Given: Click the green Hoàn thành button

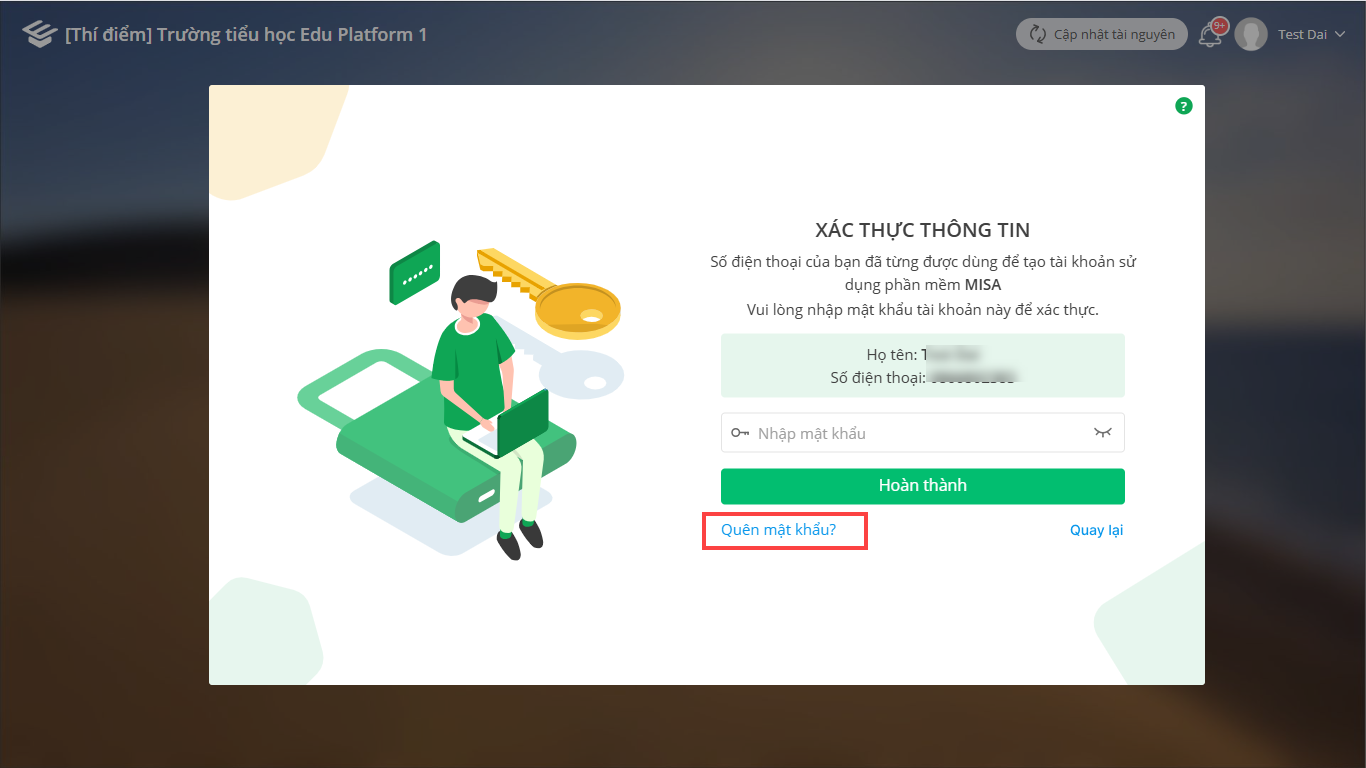Looking at the screenshot, I should [922, 486].
